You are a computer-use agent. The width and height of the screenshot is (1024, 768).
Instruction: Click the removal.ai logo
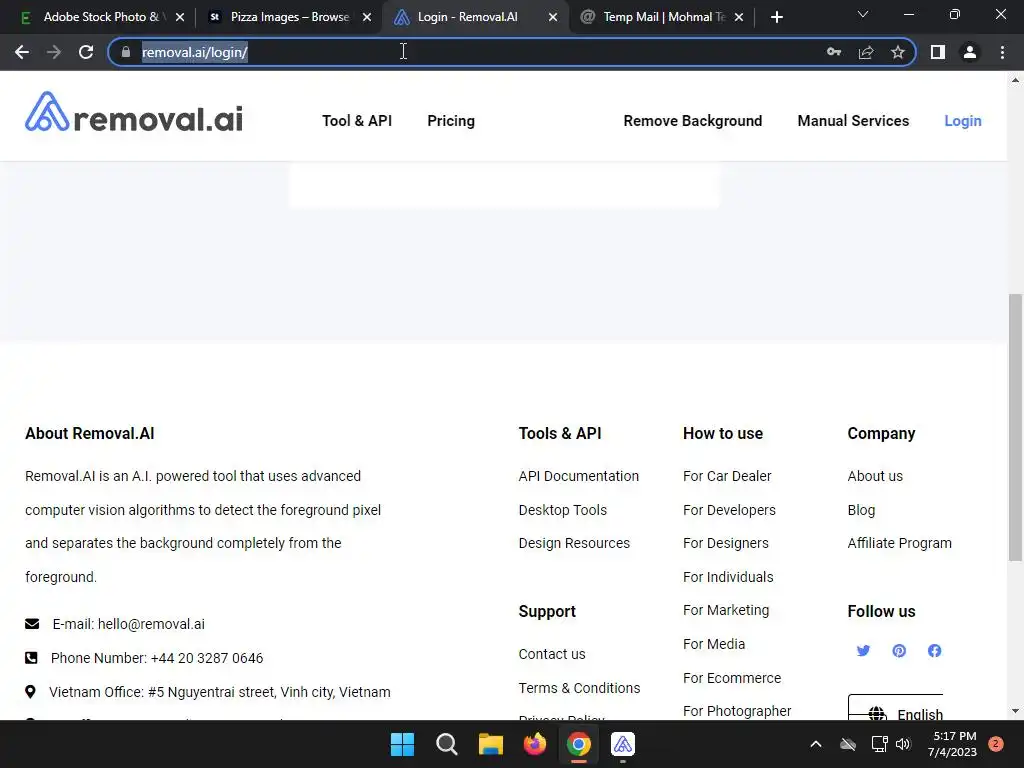pyautogui.click(x=134, y=113)
